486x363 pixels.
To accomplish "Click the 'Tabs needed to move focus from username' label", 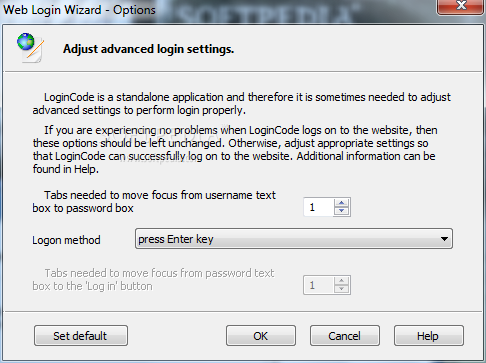I will coord(154,201).
